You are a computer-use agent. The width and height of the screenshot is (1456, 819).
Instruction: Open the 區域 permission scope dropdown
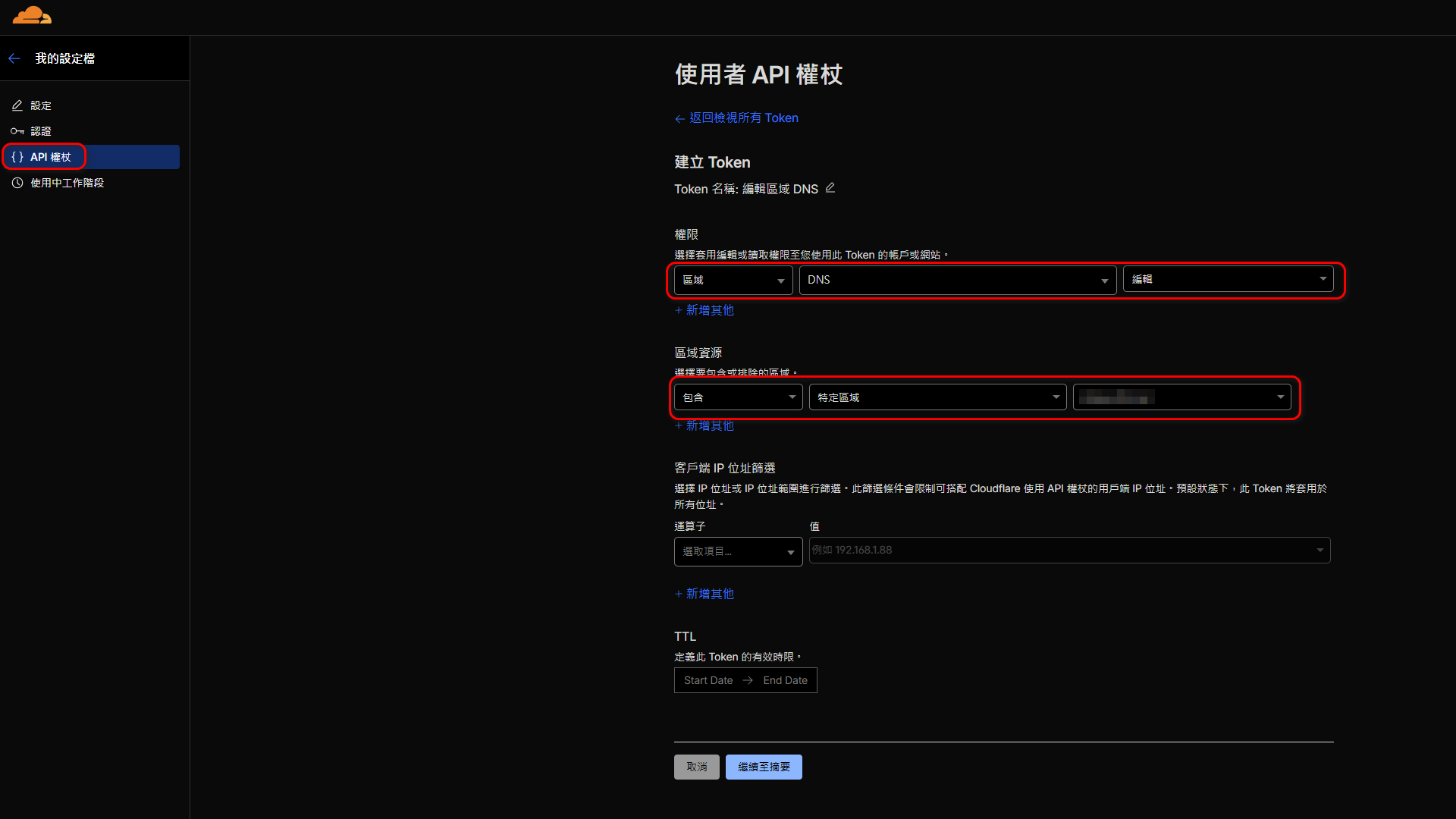(733, 280)
